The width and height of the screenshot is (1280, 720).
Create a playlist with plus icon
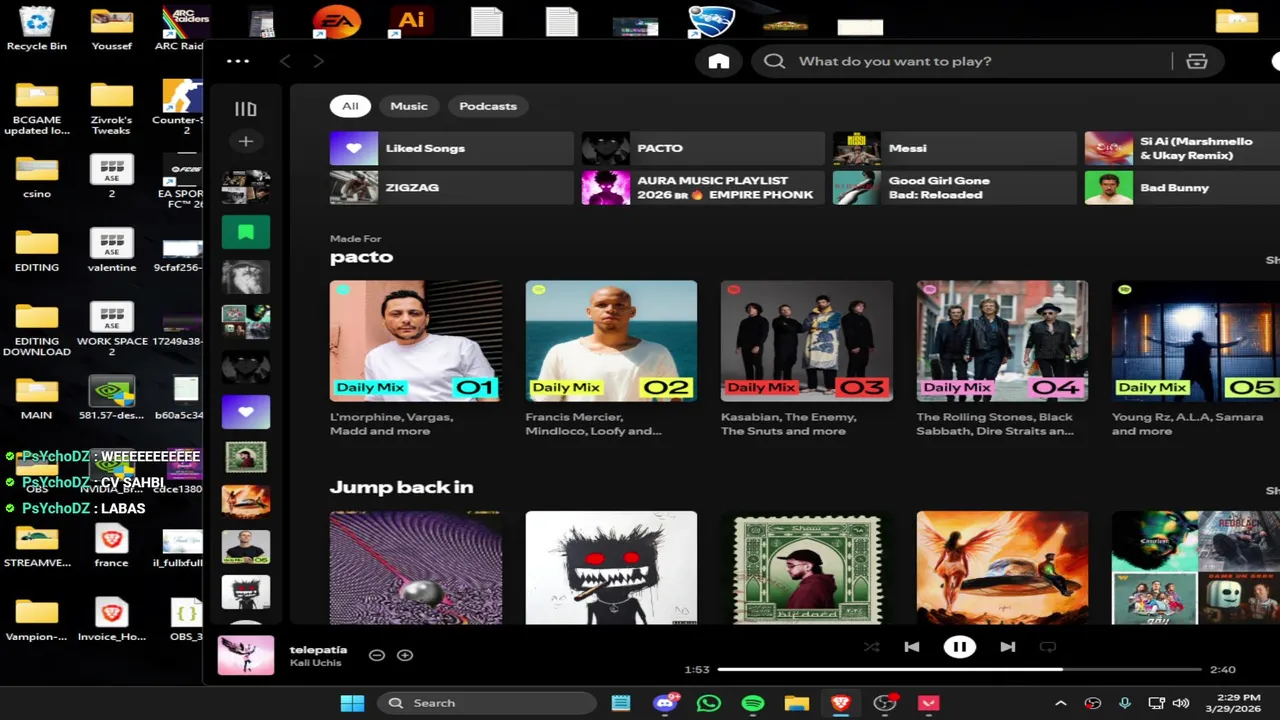(245, 141)
